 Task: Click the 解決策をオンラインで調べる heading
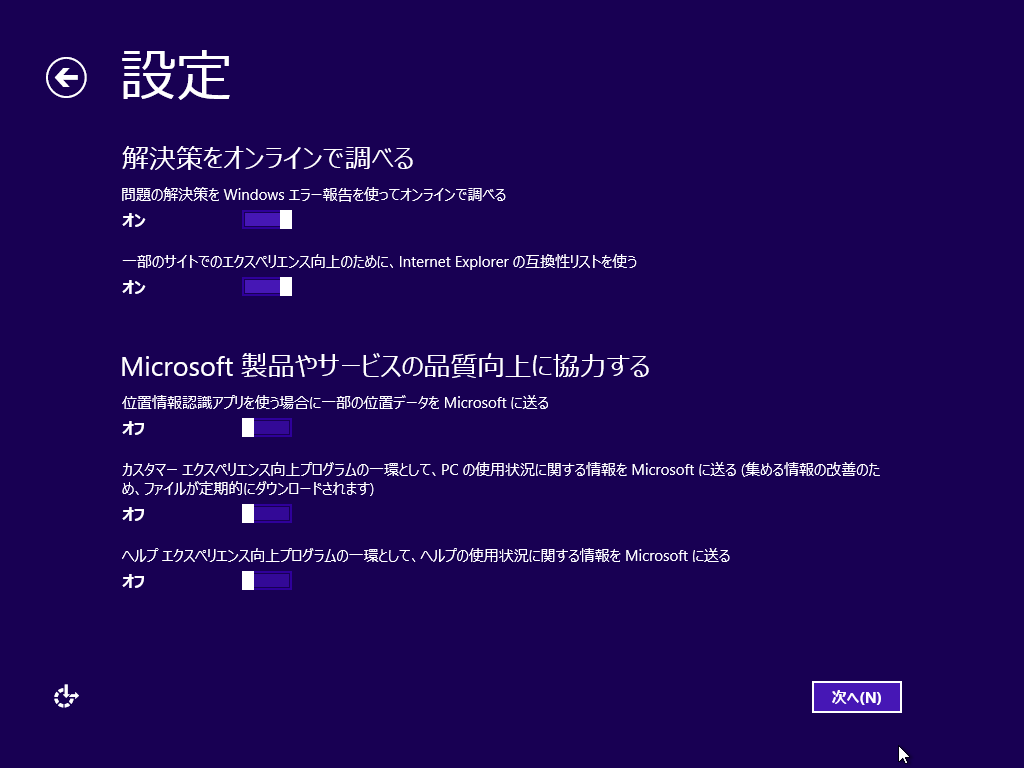coord(268,157)
